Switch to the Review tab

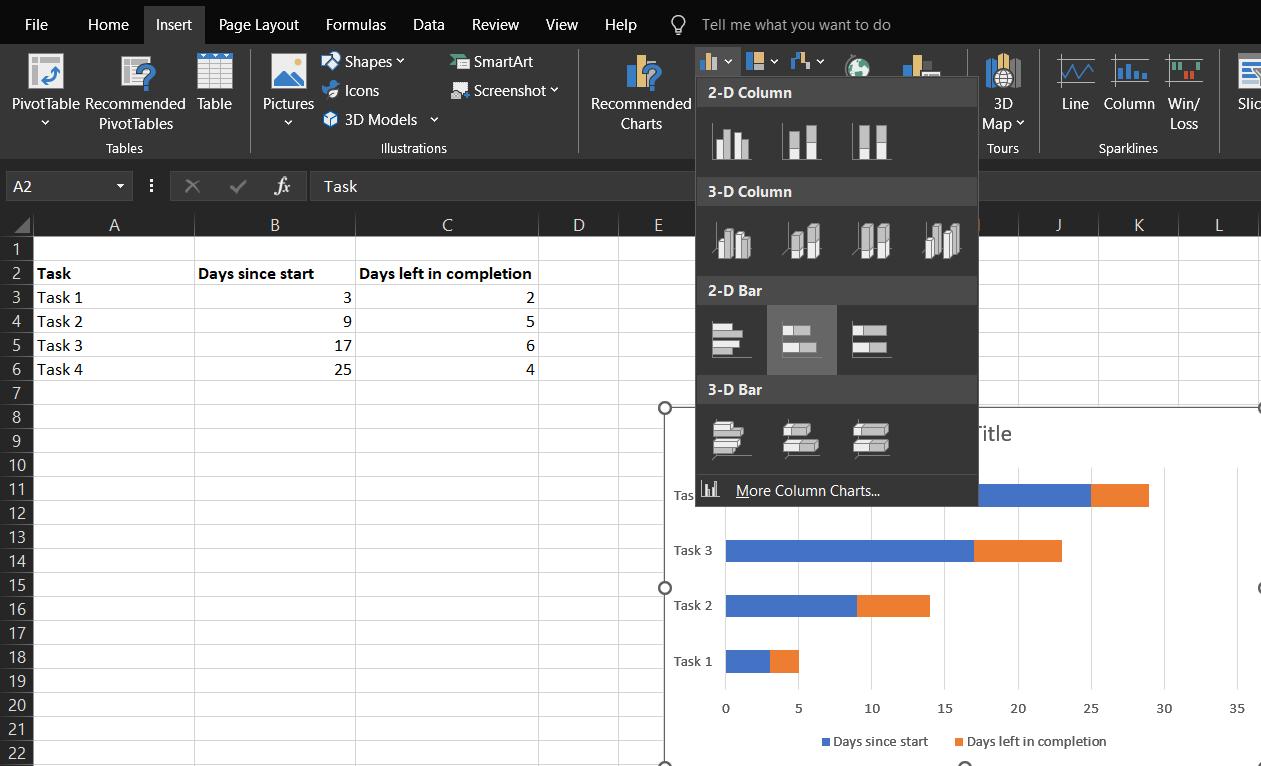point(496,25)
